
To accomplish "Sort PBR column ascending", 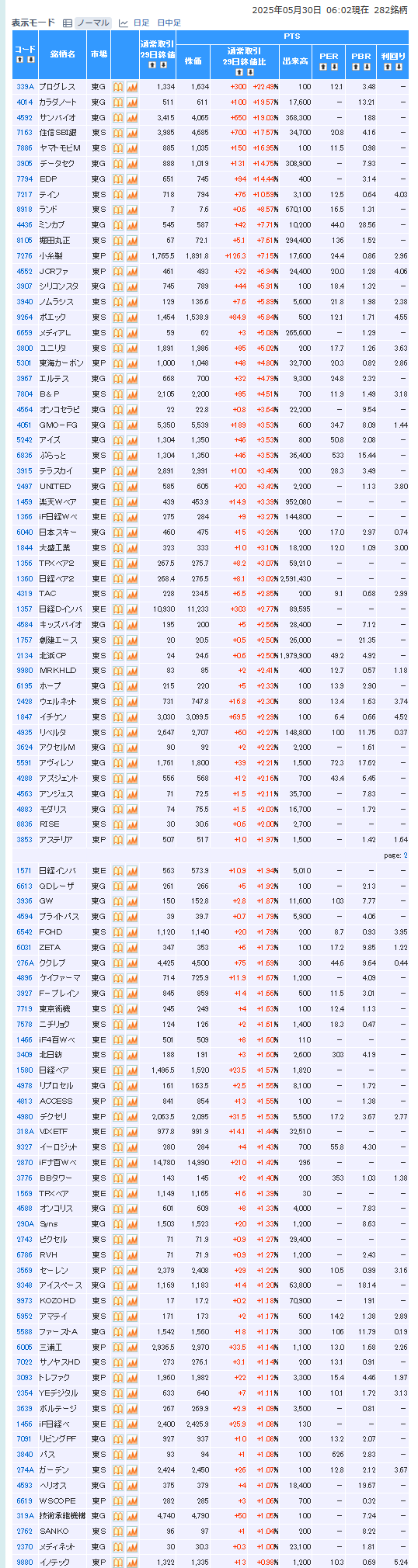I will point(356,67).
